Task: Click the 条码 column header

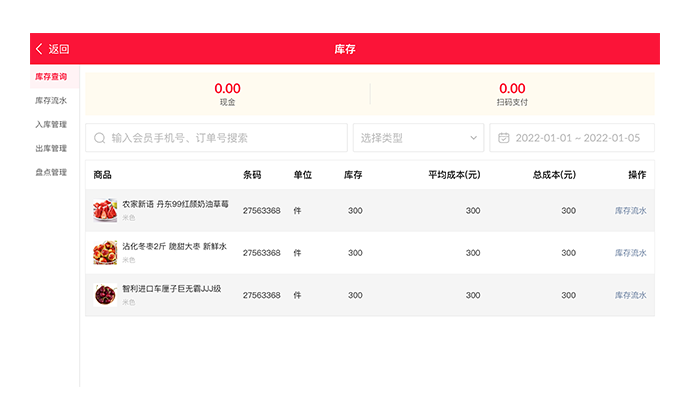Action: 252,175
